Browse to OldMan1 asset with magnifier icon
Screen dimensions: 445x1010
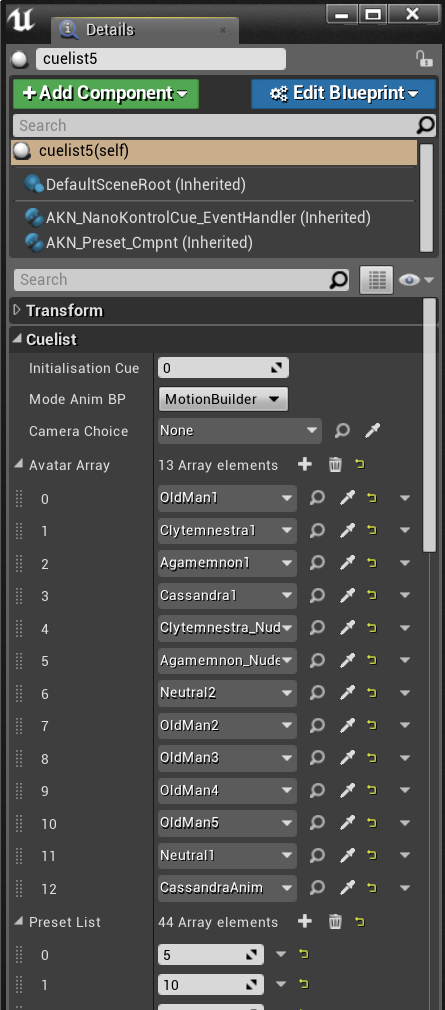[317, 497]
